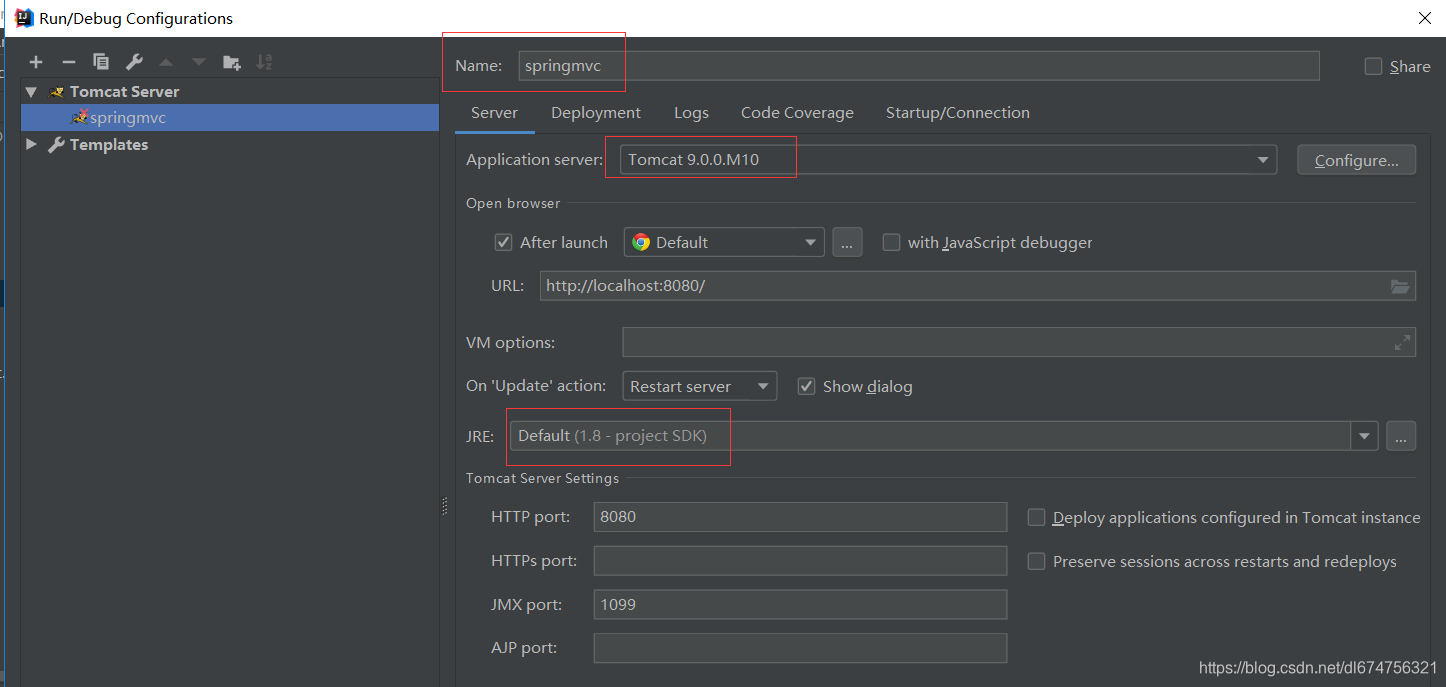Collapse the Tomcat Server tree node
Screen dimensions: 1446x687
31,91
